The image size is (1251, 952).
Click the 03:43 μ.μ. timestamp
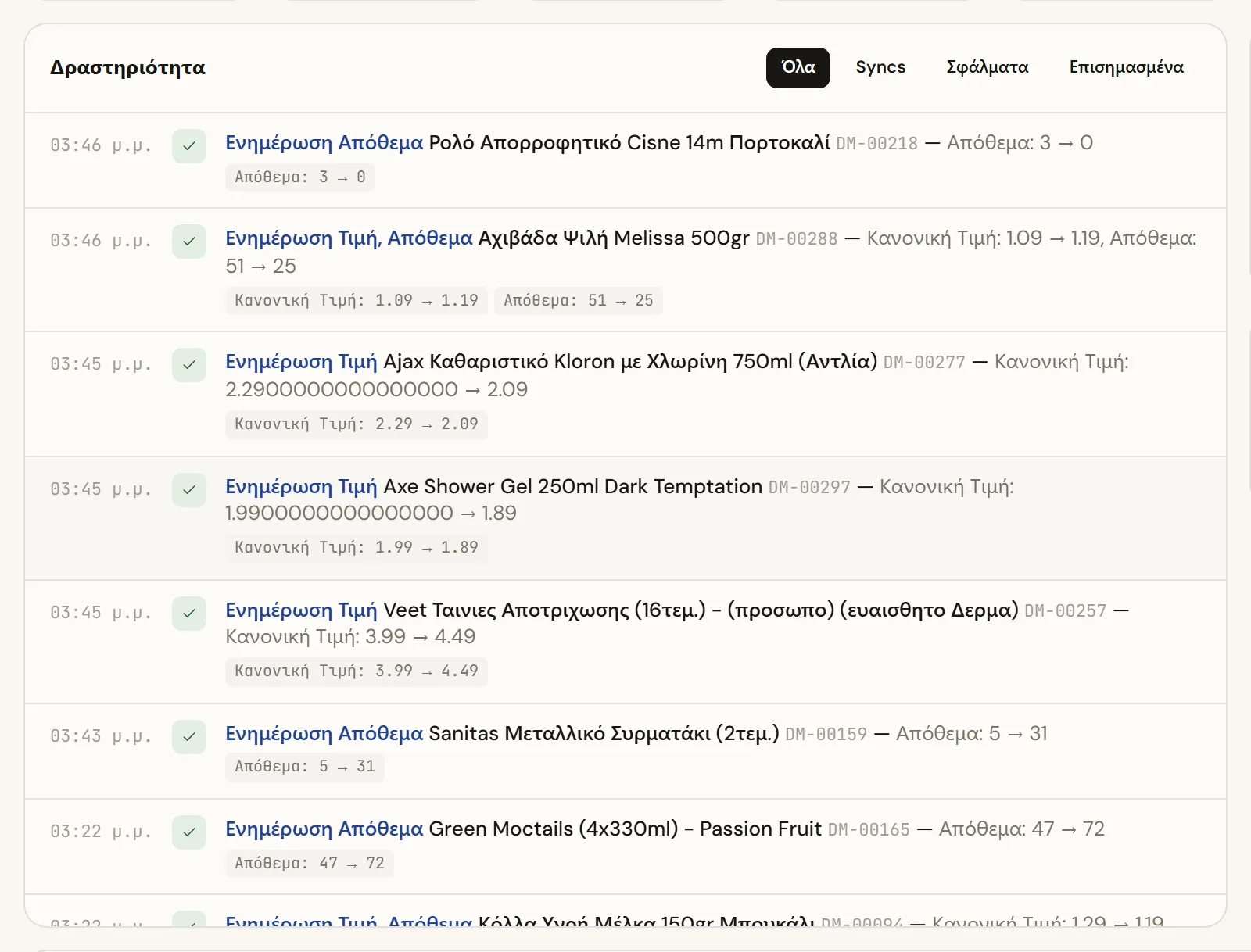pos(101,737)
